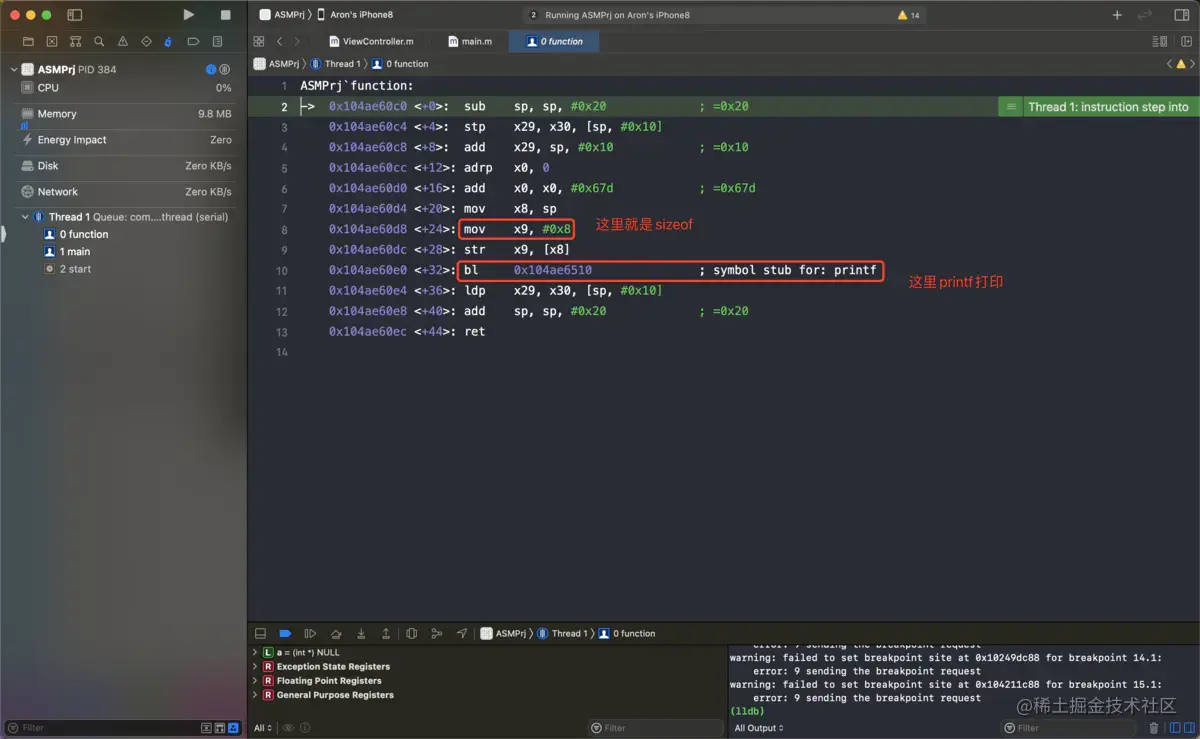
Task: Click the process view options icon beside ASMPrj
Action: [x=225, y=70]
